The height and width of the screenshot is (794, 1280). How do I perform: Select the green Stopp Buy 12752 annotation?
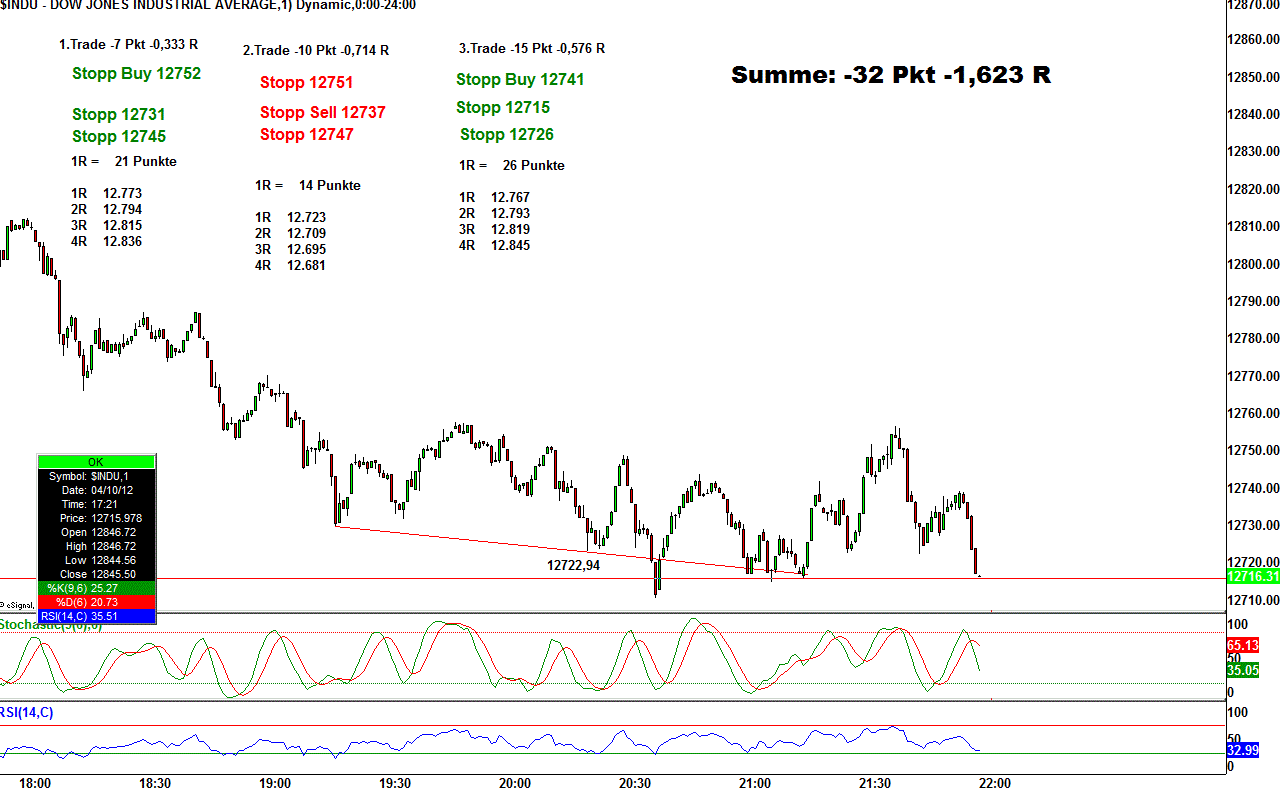pos(136,73)
